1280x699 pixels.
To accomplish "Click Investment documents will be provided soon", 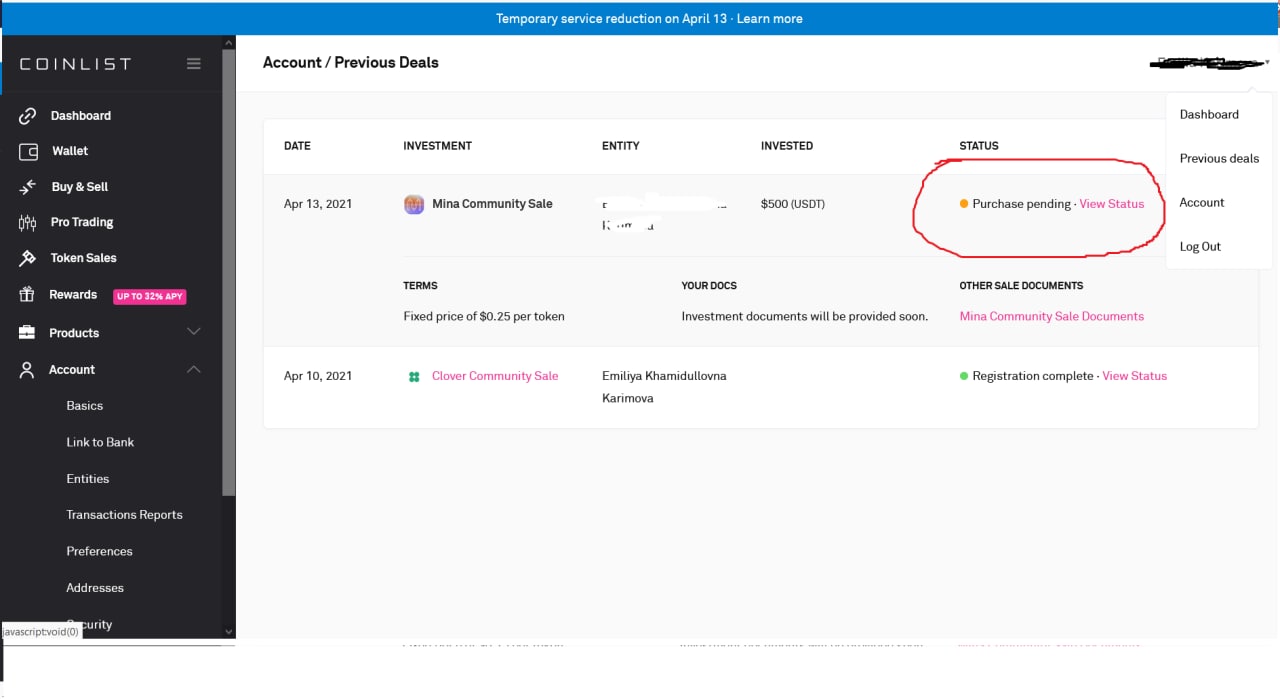I will [x=805, y=316].
